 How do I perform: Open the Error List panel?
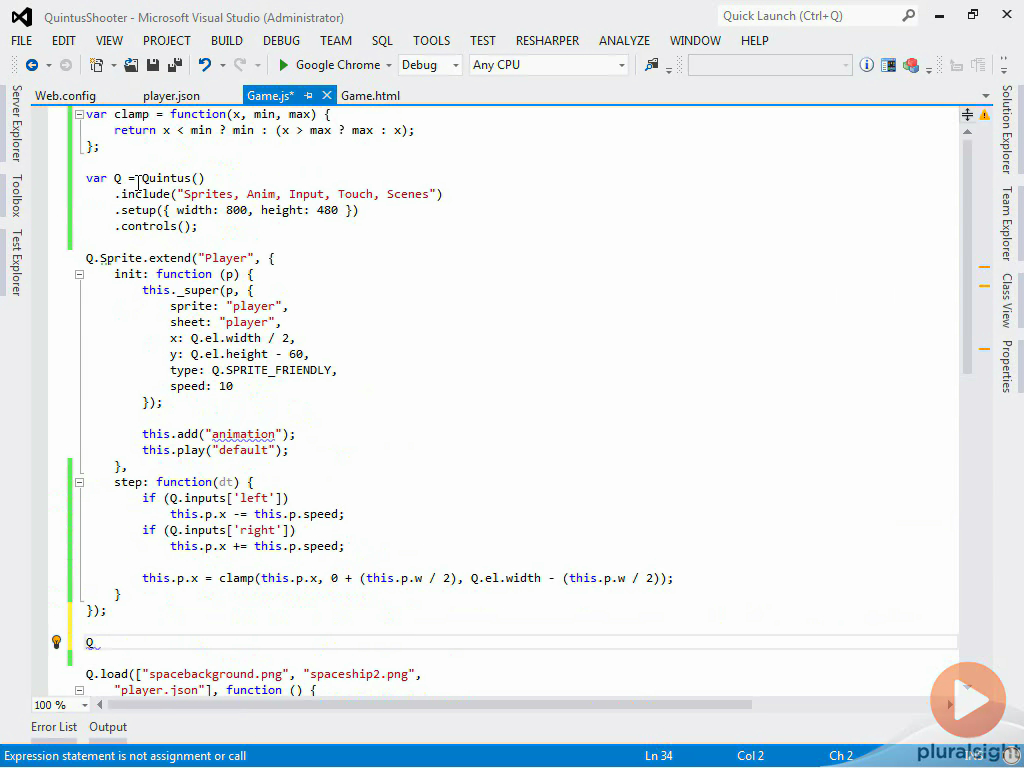pos(54,727)
